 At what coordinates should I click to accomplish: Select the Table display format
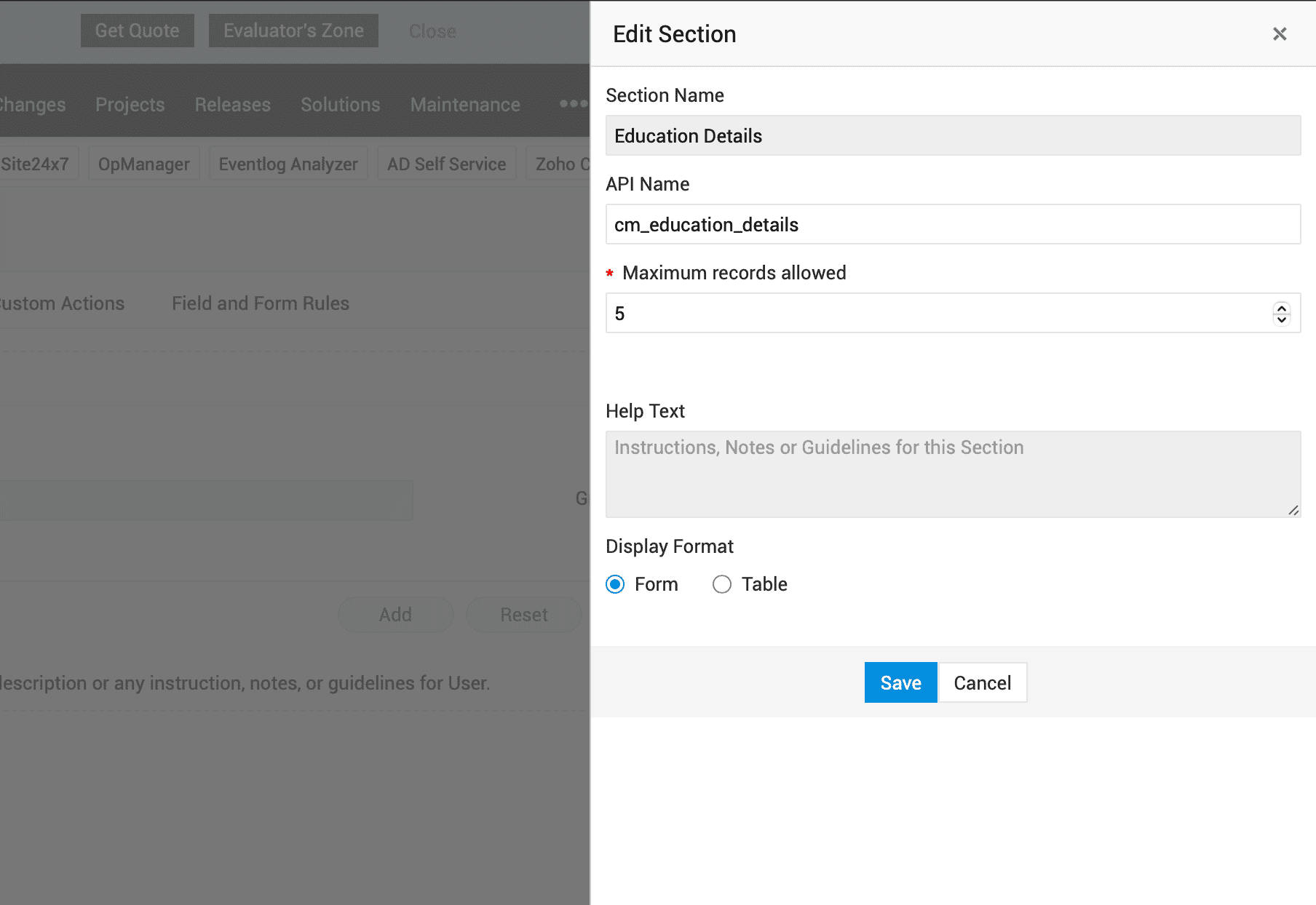(722, 584)
